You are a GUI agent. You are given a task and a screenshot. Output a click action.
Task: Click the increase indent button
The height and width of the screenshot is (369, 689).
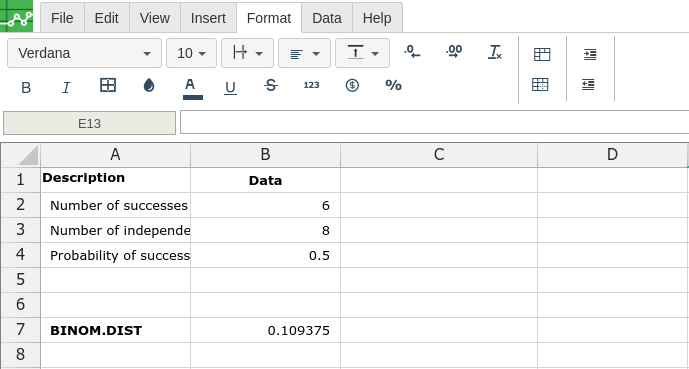(590, 54)
